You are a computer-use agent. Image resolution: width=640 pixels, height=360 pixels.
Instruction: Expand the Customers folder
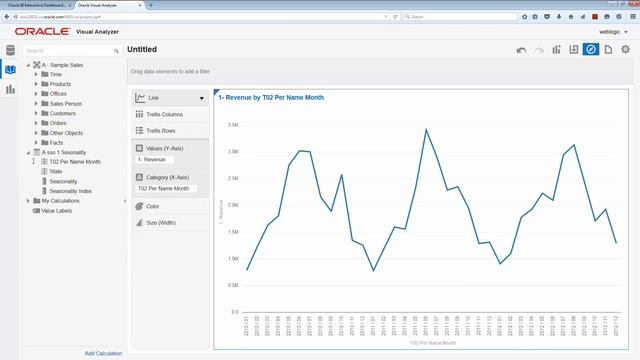pyautogui.click(x=36, y=113)
